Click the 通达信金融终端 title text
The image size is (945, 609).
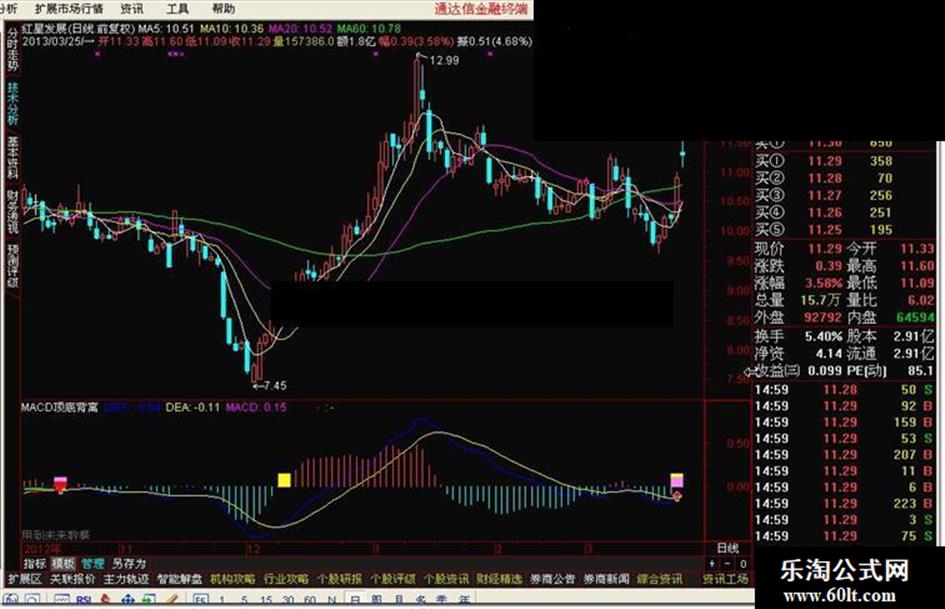(x=481, y=8)
